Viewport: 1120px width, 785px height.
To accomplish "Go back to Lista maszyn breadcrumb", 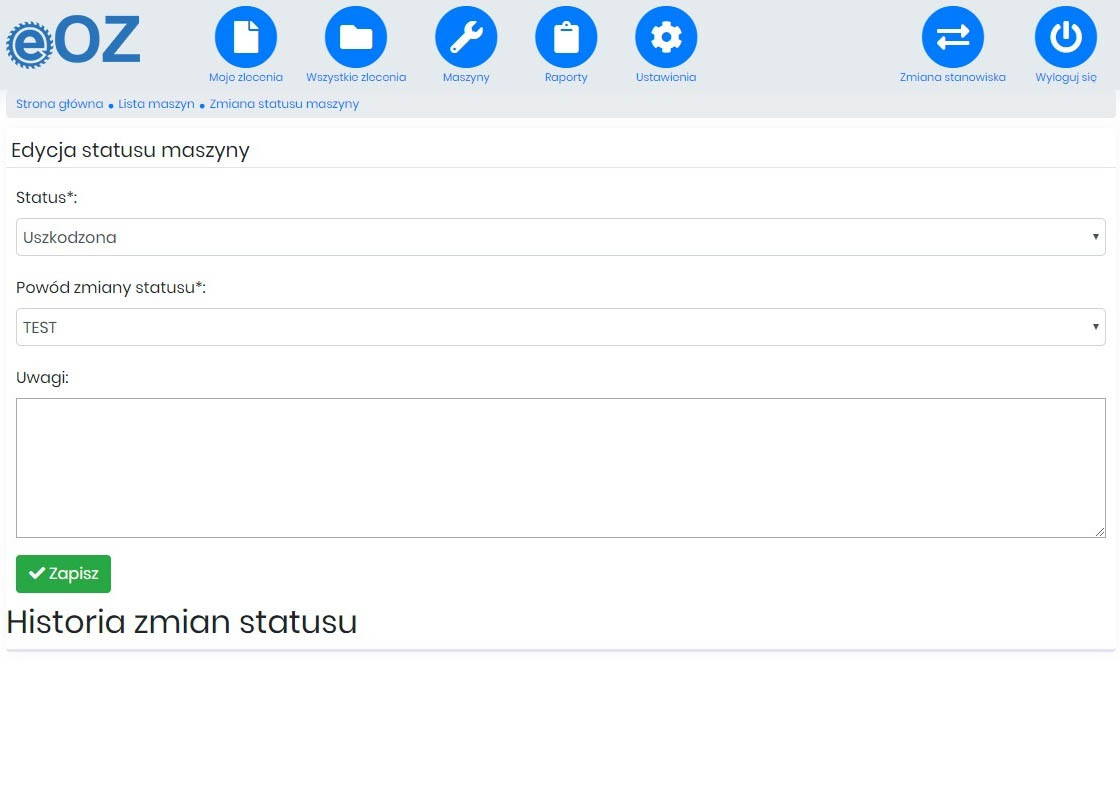I will pyautogui.click(x=156, y=104).
